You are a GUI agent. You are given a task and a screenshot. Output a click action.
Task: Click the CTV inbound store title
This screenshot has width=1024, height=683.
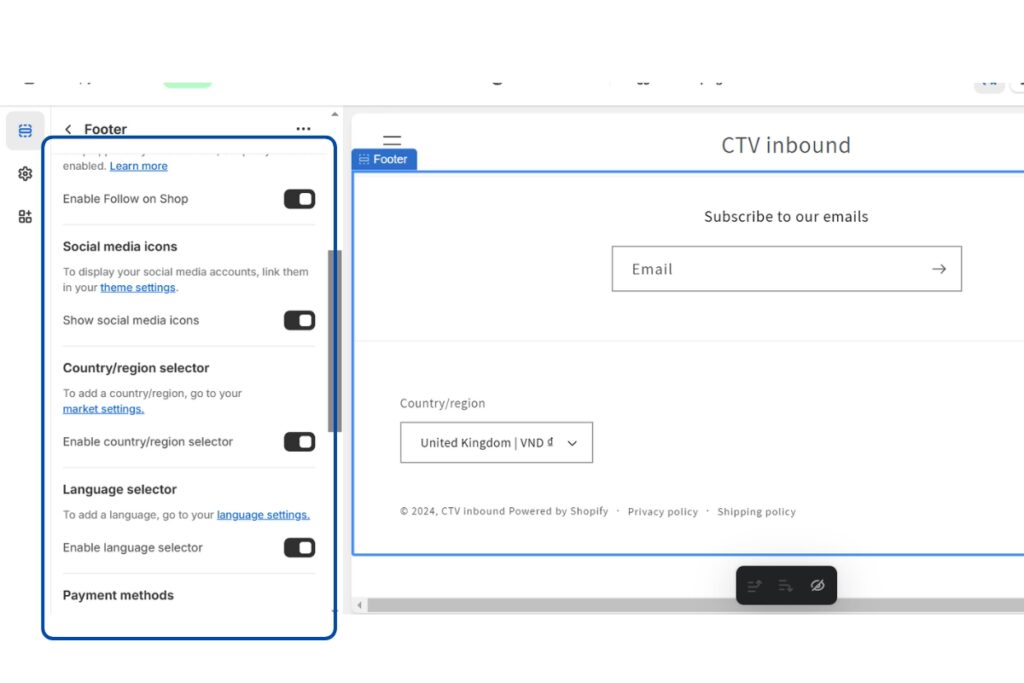point(786,145)
